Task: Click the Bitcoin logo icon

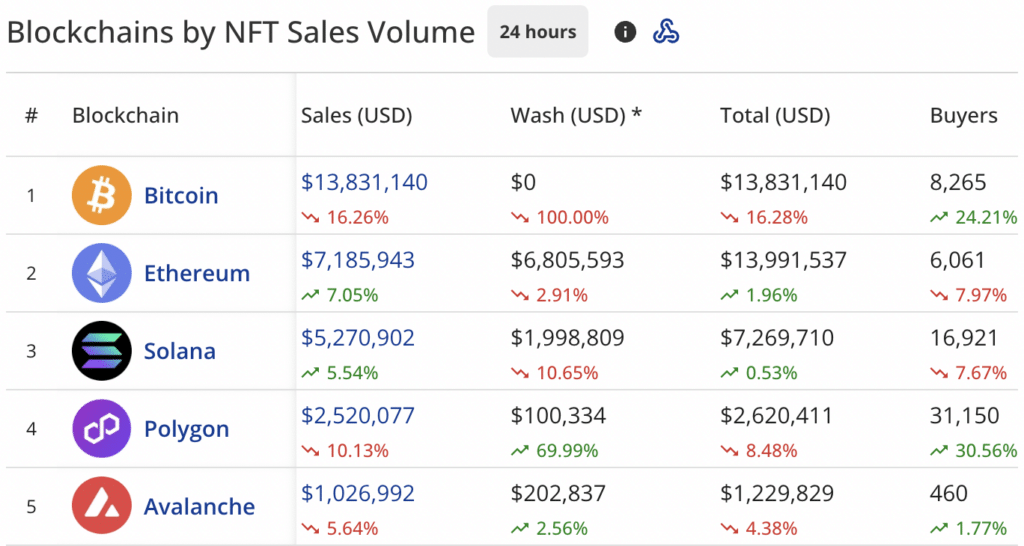Action: pyautogui.click(x=102, y=195)
